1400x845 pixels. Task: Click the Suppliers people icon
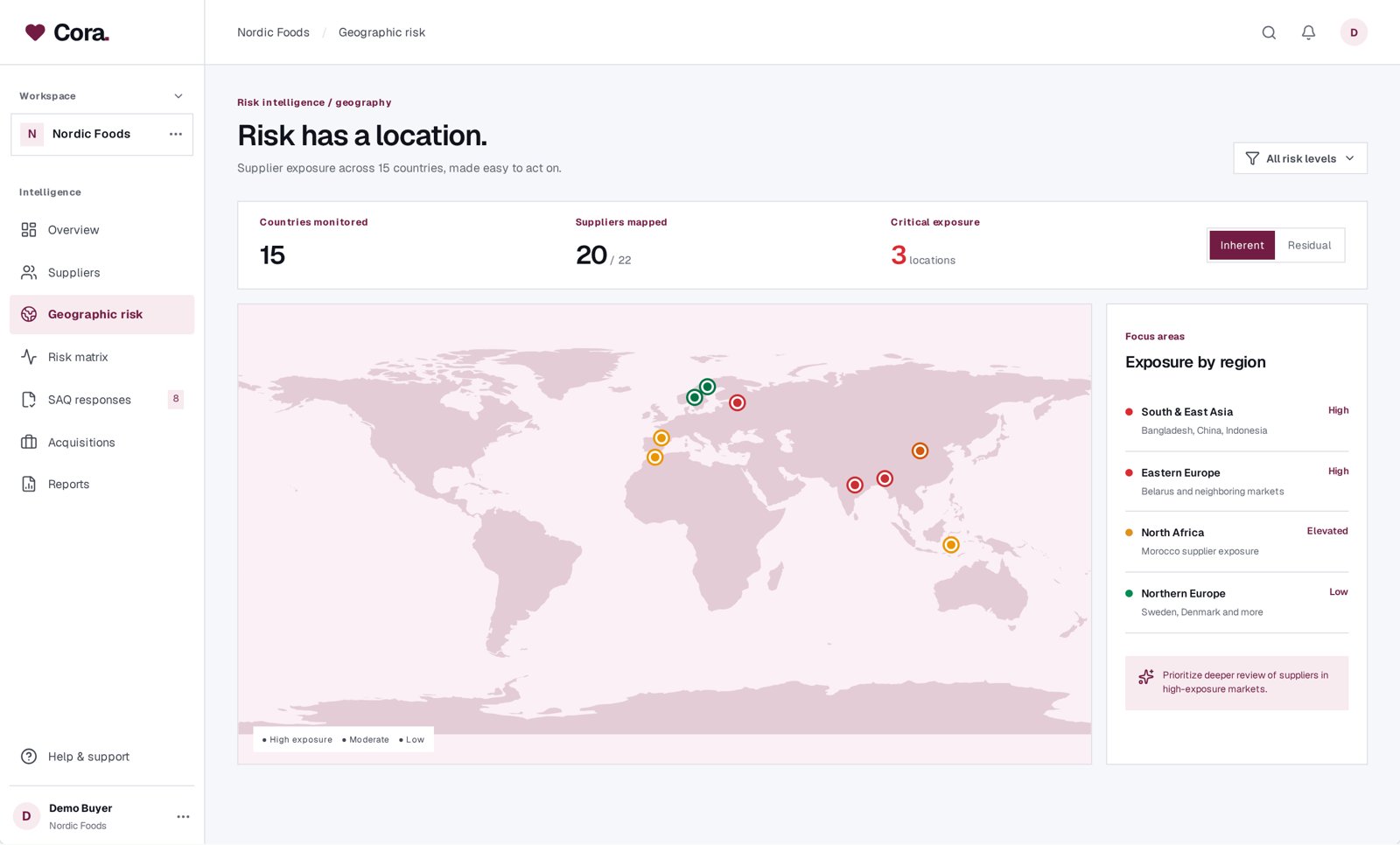(29, 272)
